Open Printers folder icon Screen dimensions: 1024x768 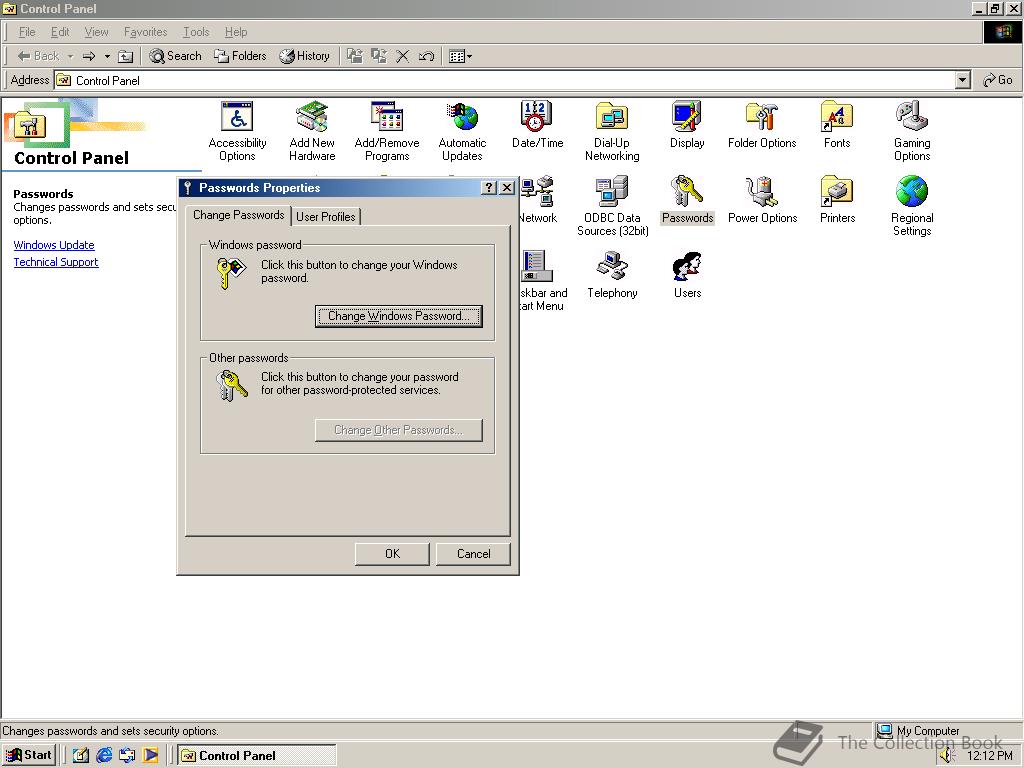point(837,199)
